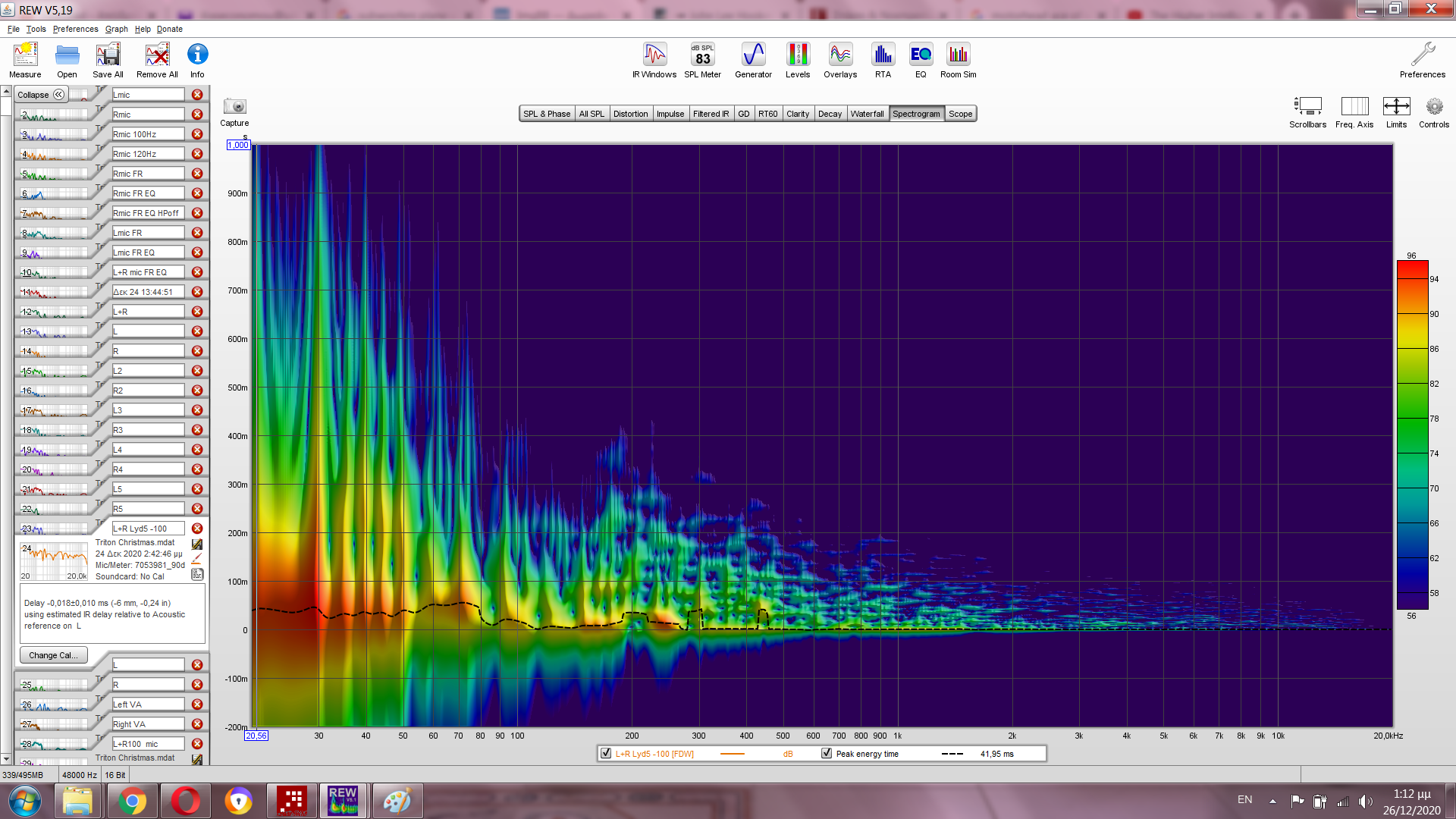Switch to the Clarity tab
Viewport: 1456px width, 819px height.
798,114
